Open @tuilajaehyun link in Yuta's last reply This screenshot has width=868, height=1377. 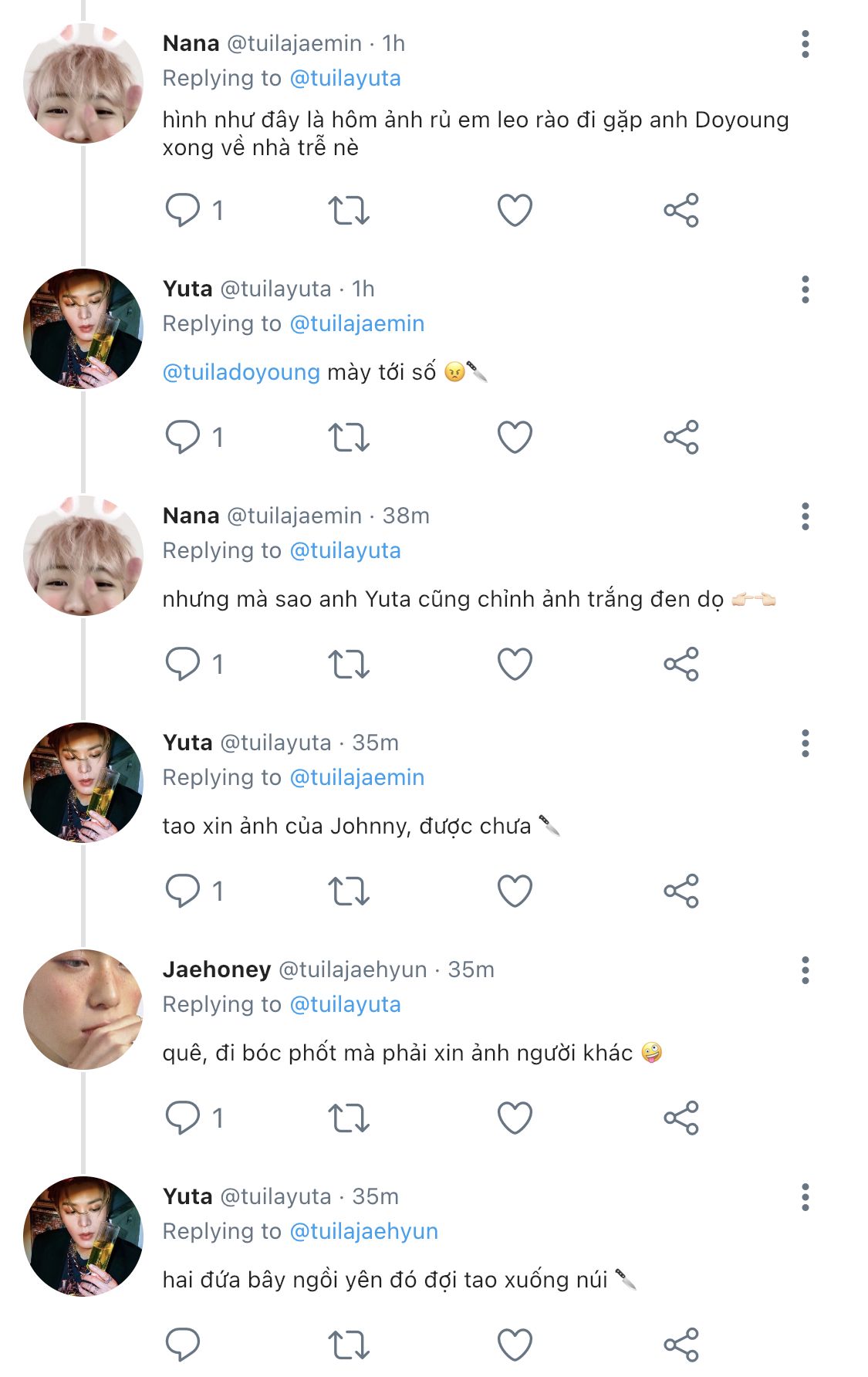point(363,1231)
